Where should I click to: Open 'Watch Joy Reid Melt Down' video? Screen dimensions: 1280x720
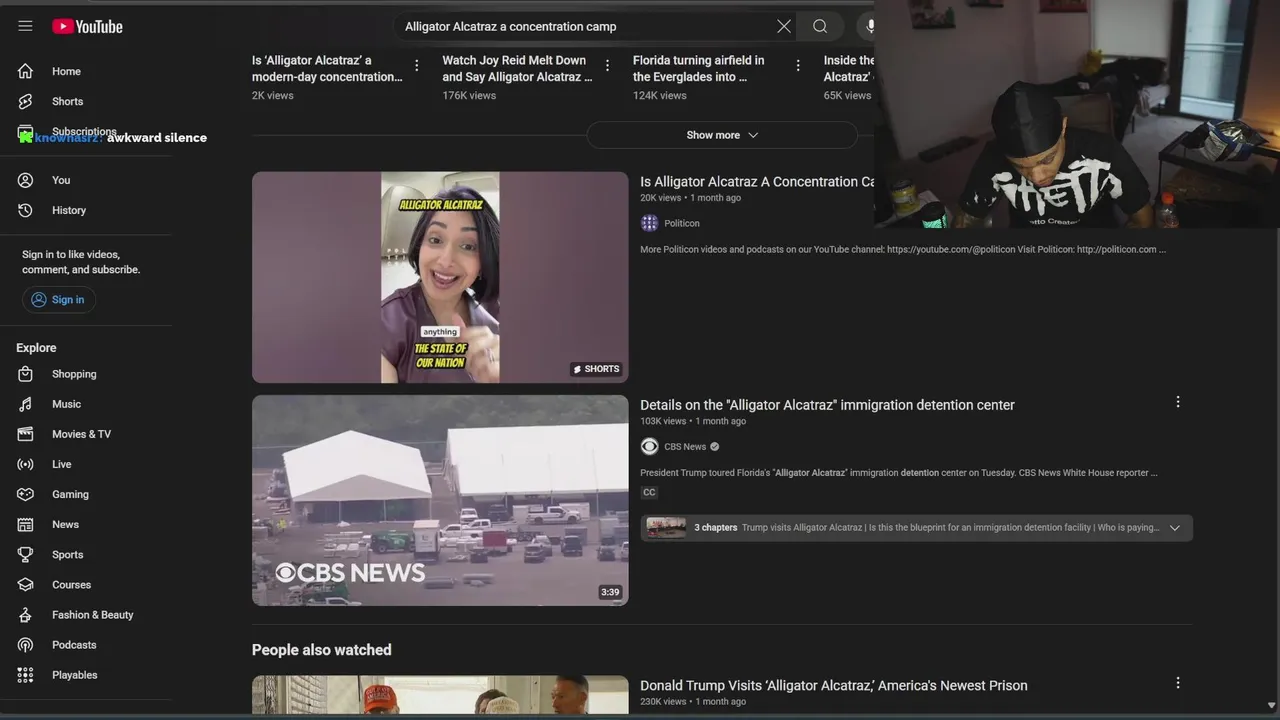pos(517,68)
